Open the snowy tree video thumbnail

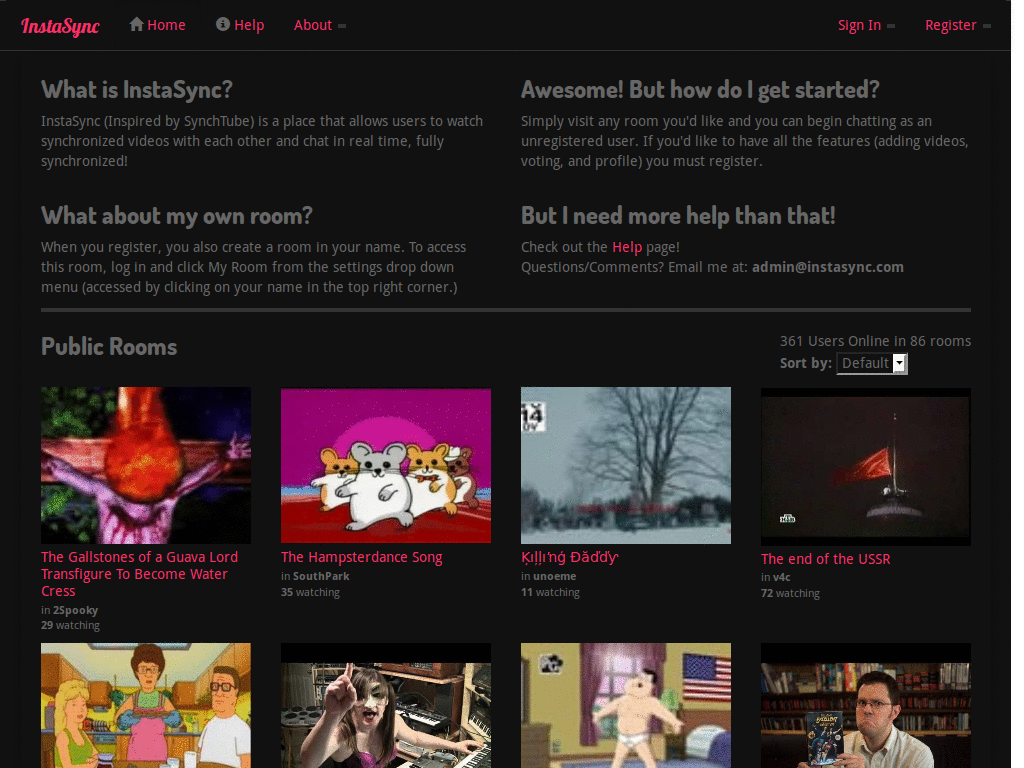626,465
